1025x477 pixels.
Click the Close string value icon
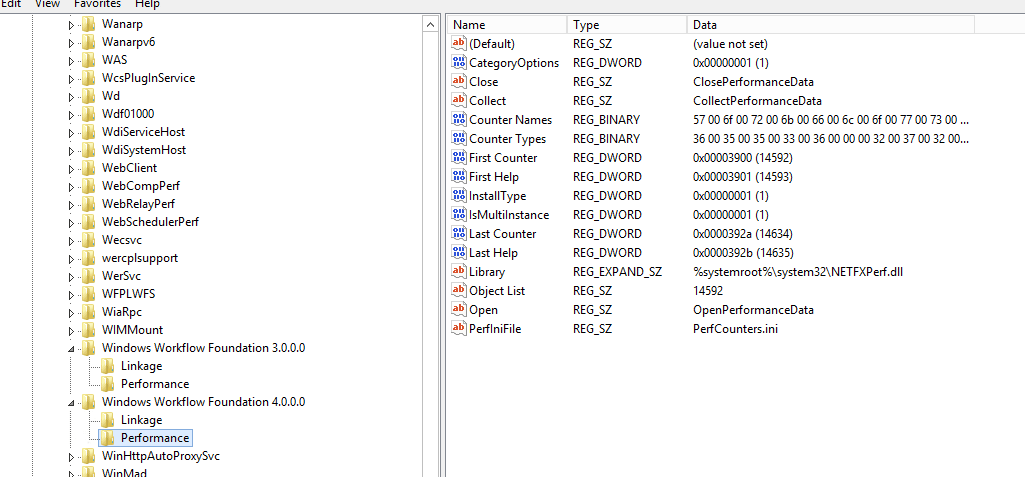[x=459, y=82]
